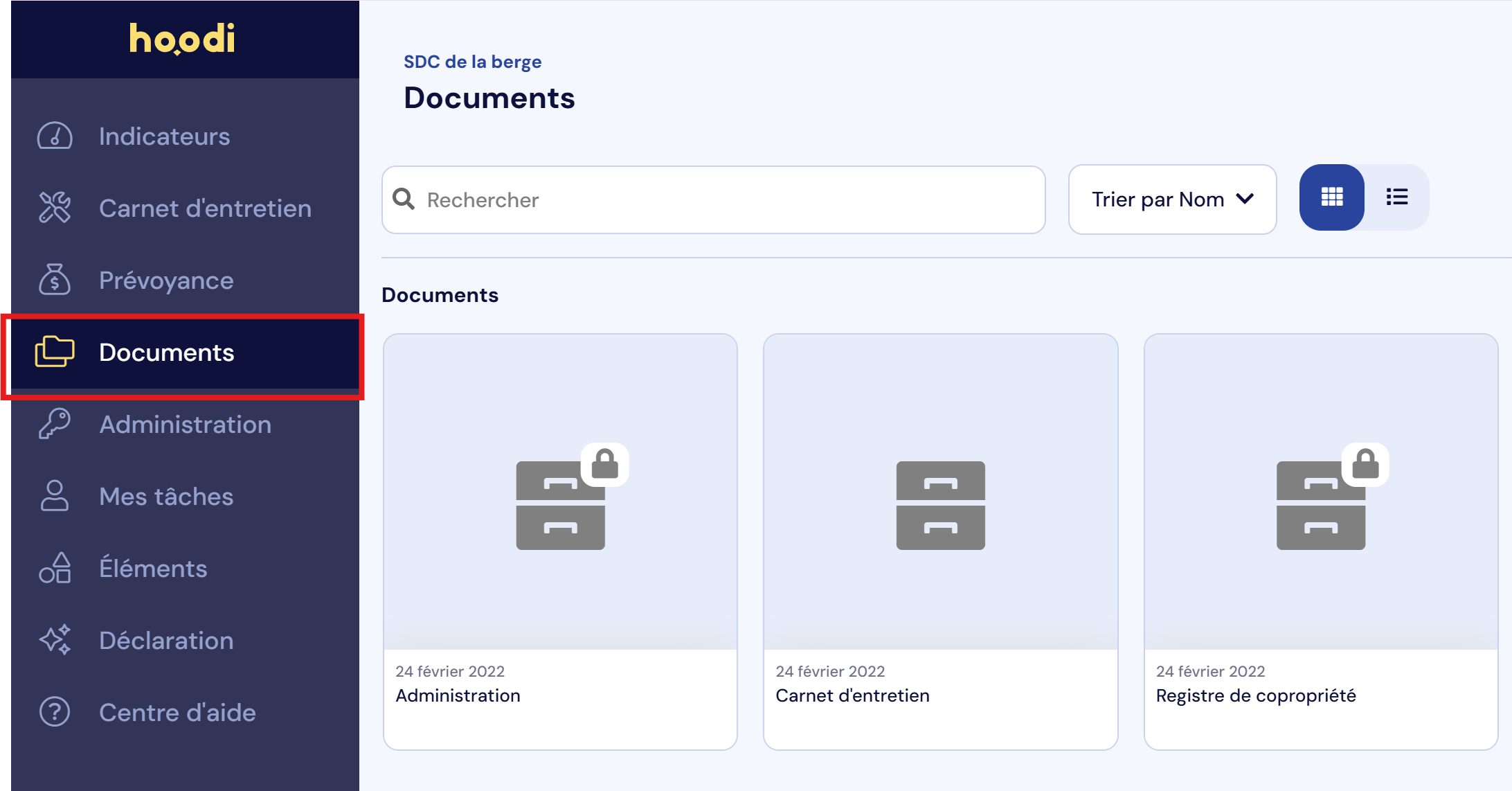Click the Carnet d'entretien tools icon
Viewport: 1512px width, 791px height.
[x=55, y=208]
